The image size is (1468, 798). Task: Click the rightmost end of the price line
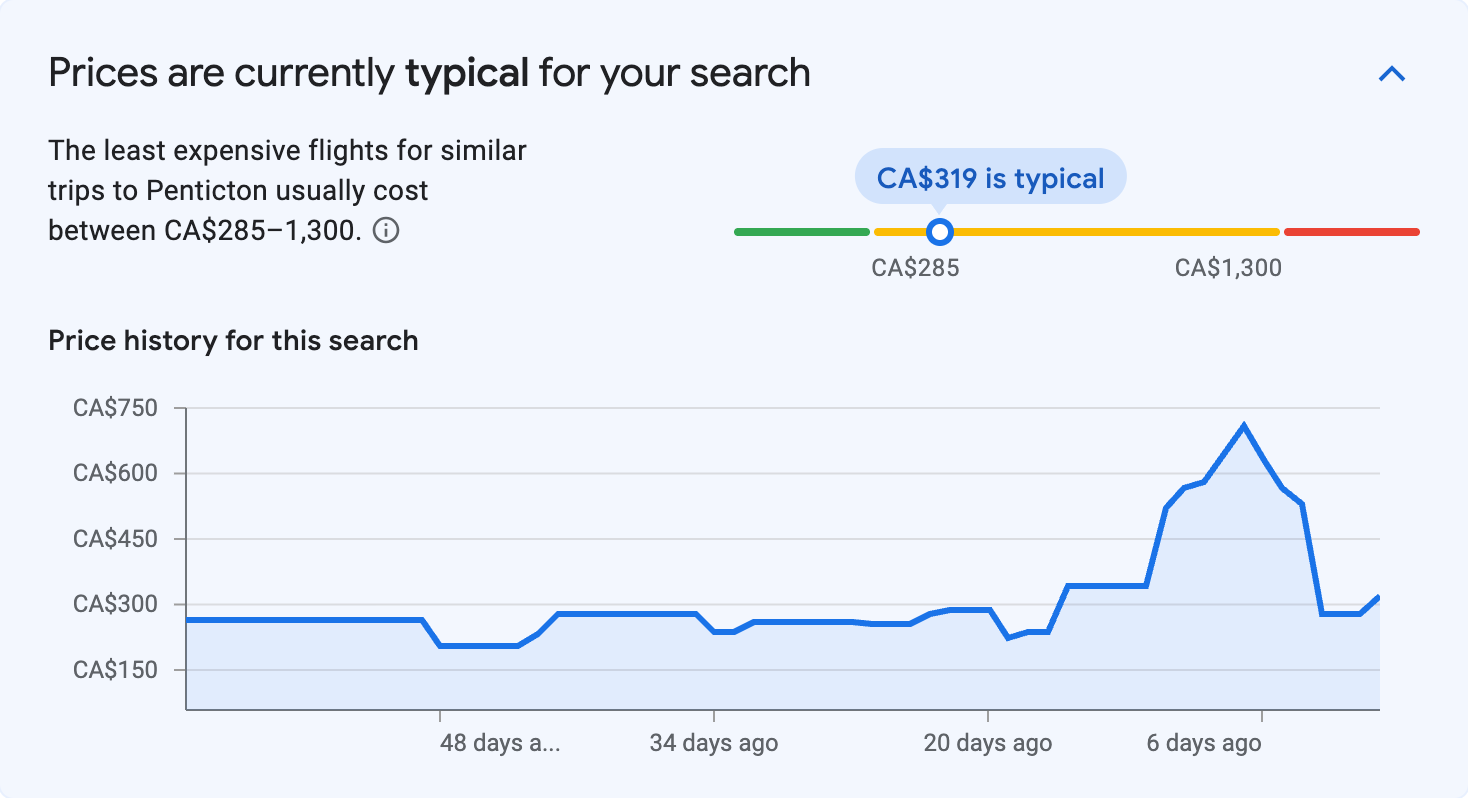(1378, 598)
